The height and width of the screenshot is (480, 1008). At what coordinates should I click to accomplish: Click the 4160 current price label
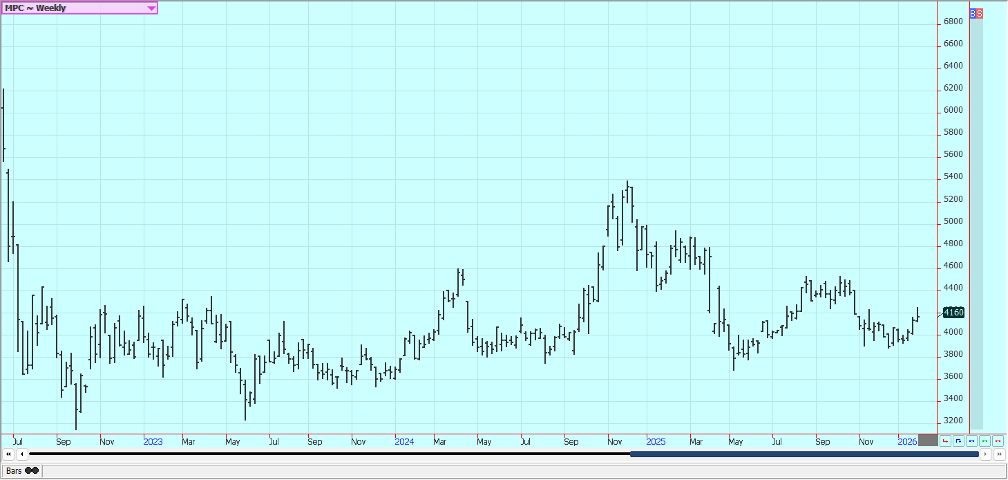pyautogui.click(x=952, y=313)
